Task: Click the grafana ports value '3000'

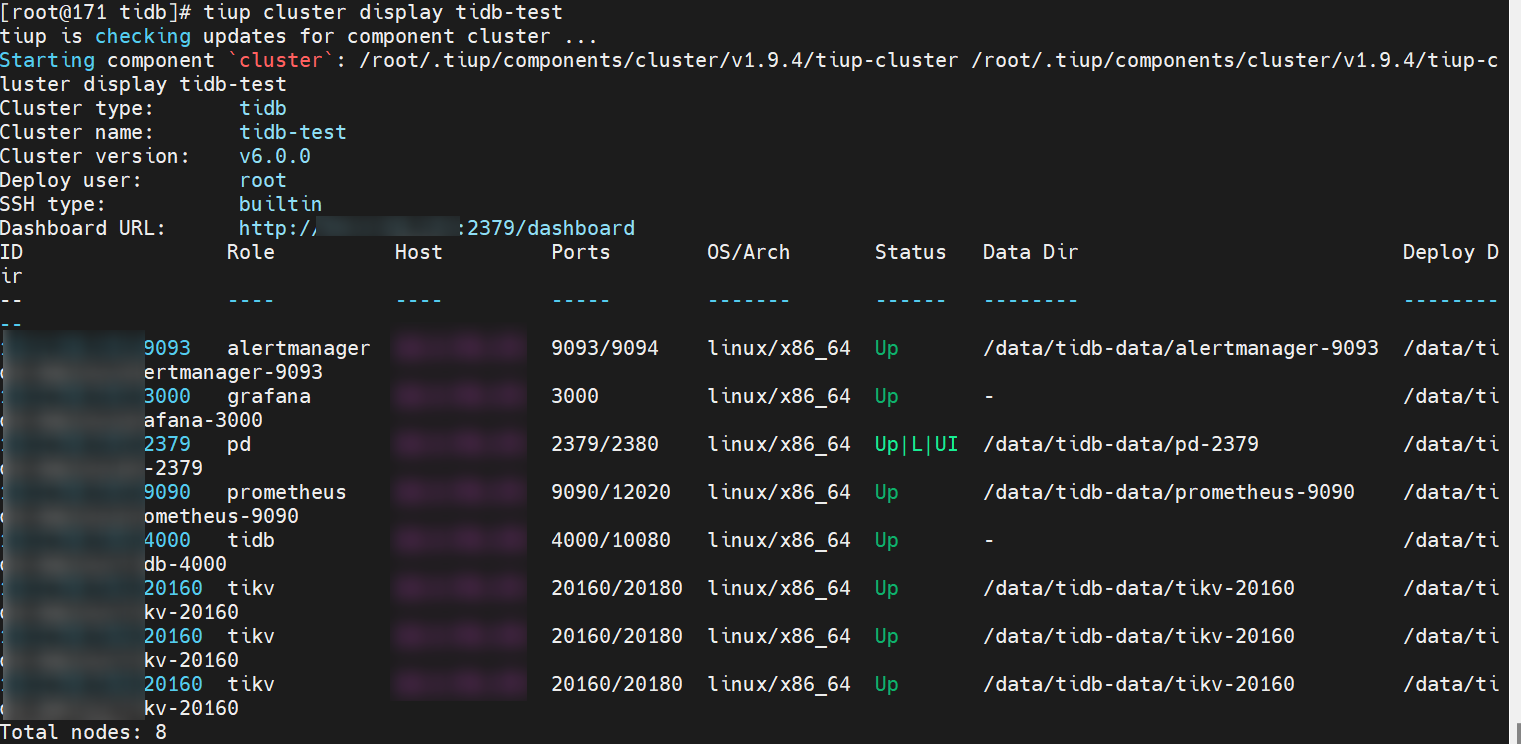Action: [575, 396]
